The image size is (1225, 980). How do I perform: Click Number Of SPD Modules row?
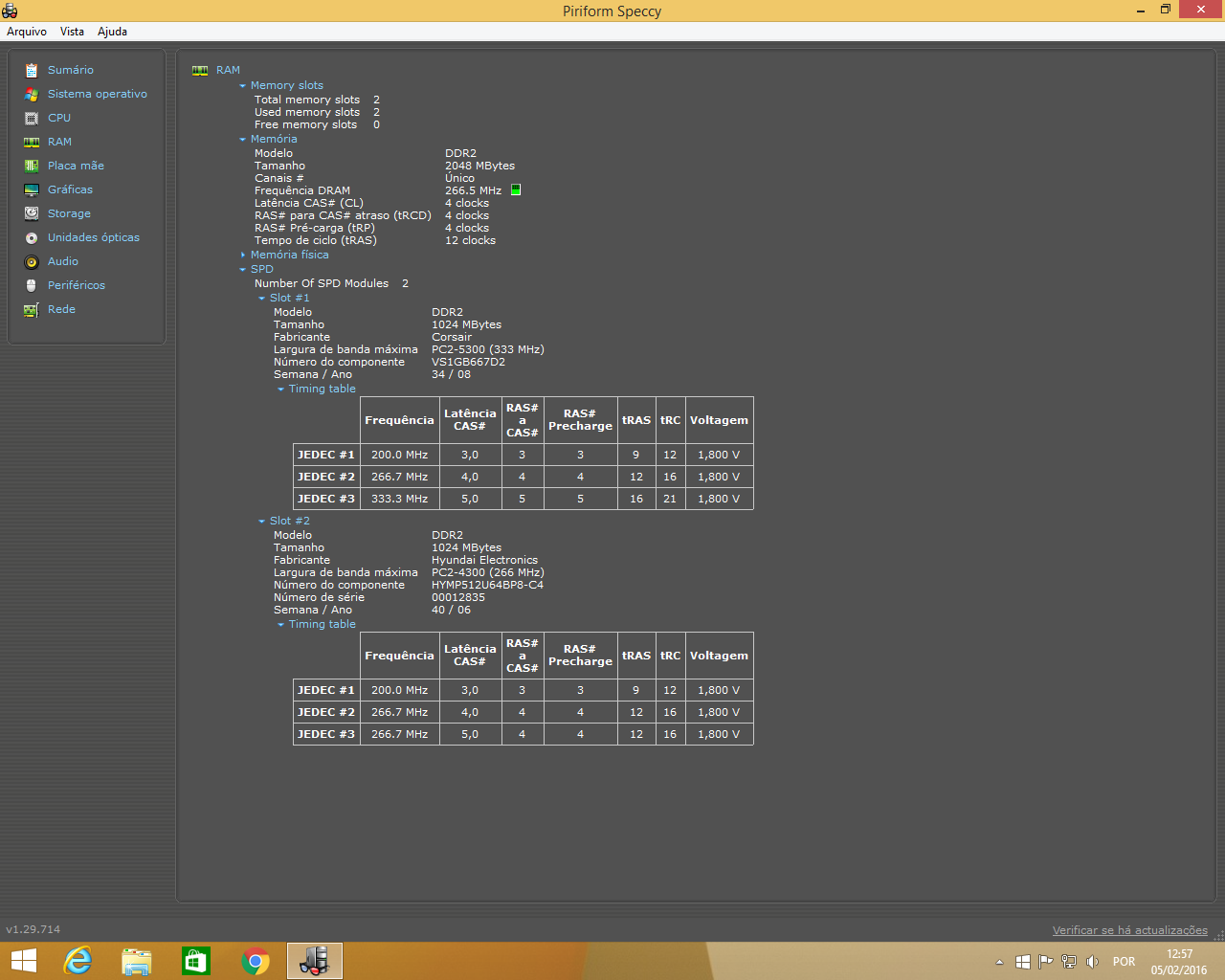click(331, 283)
